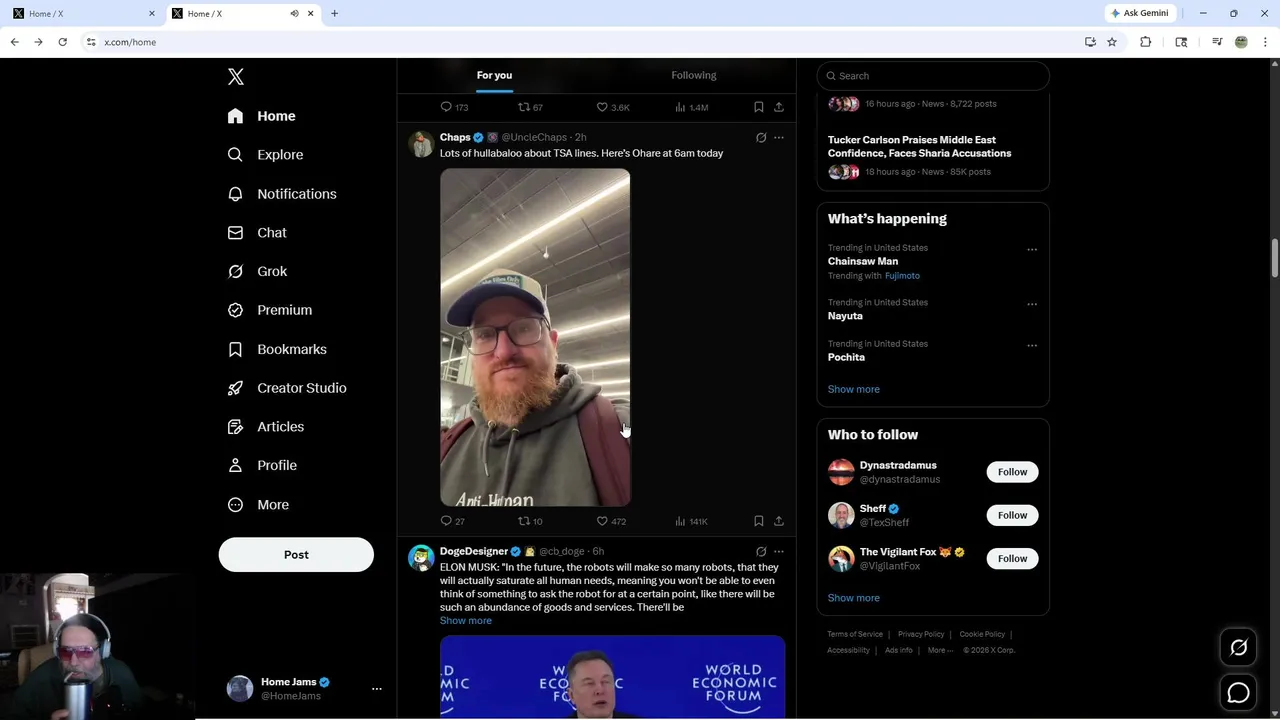
Task: View analytics of Chaps post 141K
Action: pyautogui.click(x=691, y=521)
